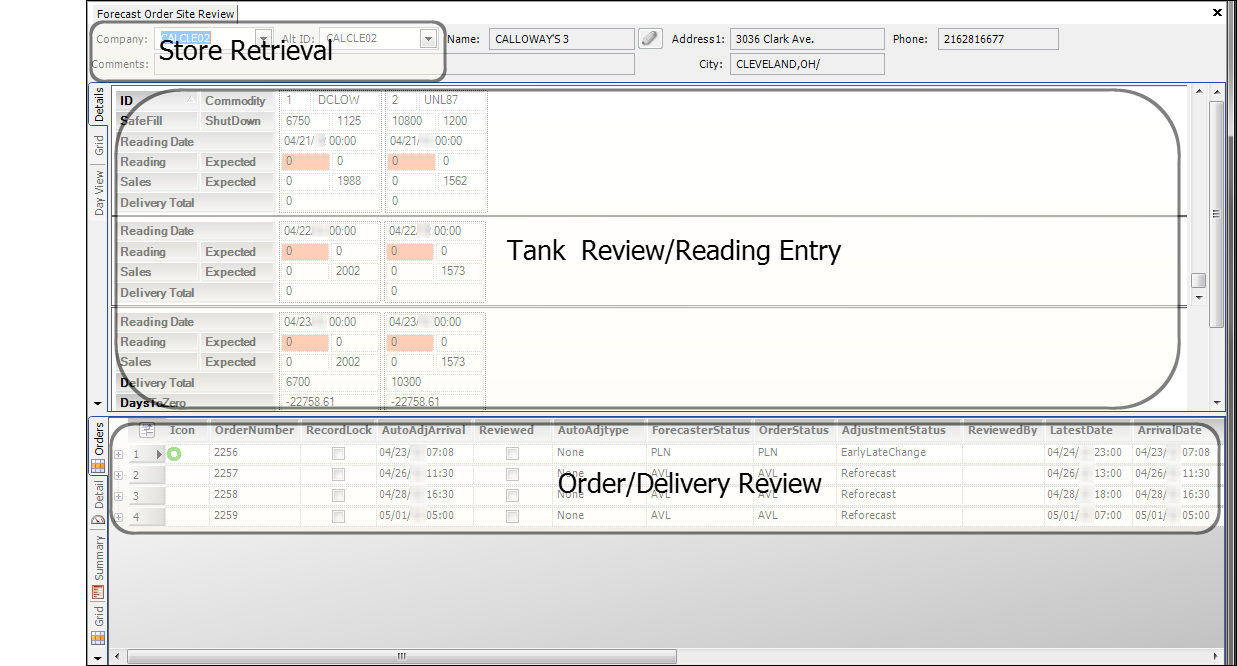Image resolution: width=1237 pixels, height=666 pixels.
Task: Click the horizontal scrollbar thumb at the bottom
Action: [x=402, y=657]
